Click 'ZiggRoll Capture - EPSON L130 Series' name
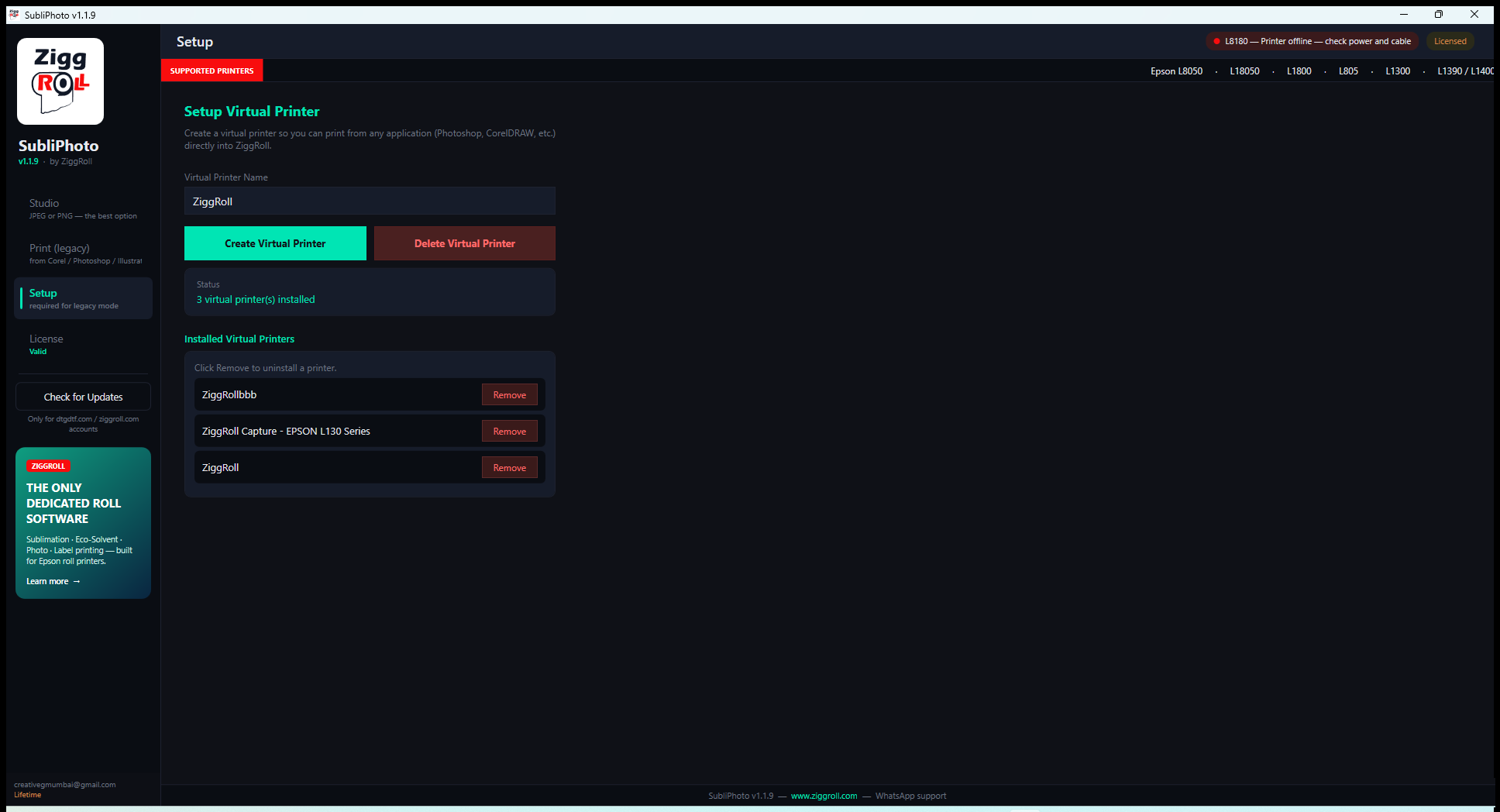This screenshot has height=812, width=1500. 286,431
